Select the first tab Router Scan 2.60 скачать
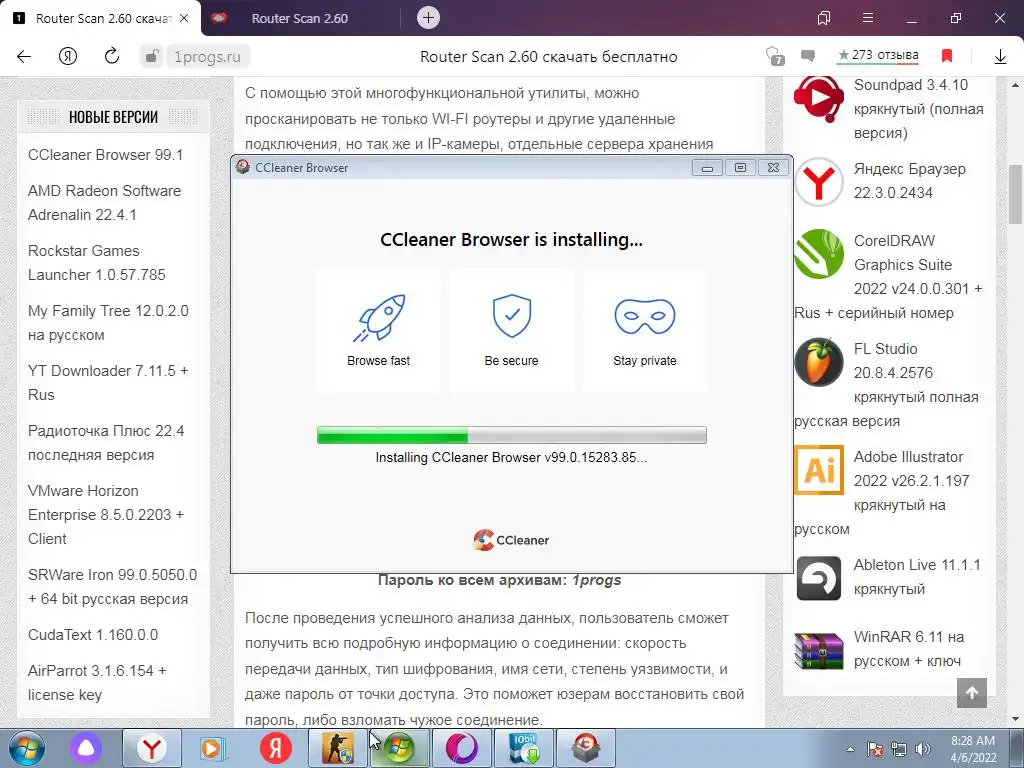Image resolution: width=1024 pixels, height=768 pixels. coord(103,18)
